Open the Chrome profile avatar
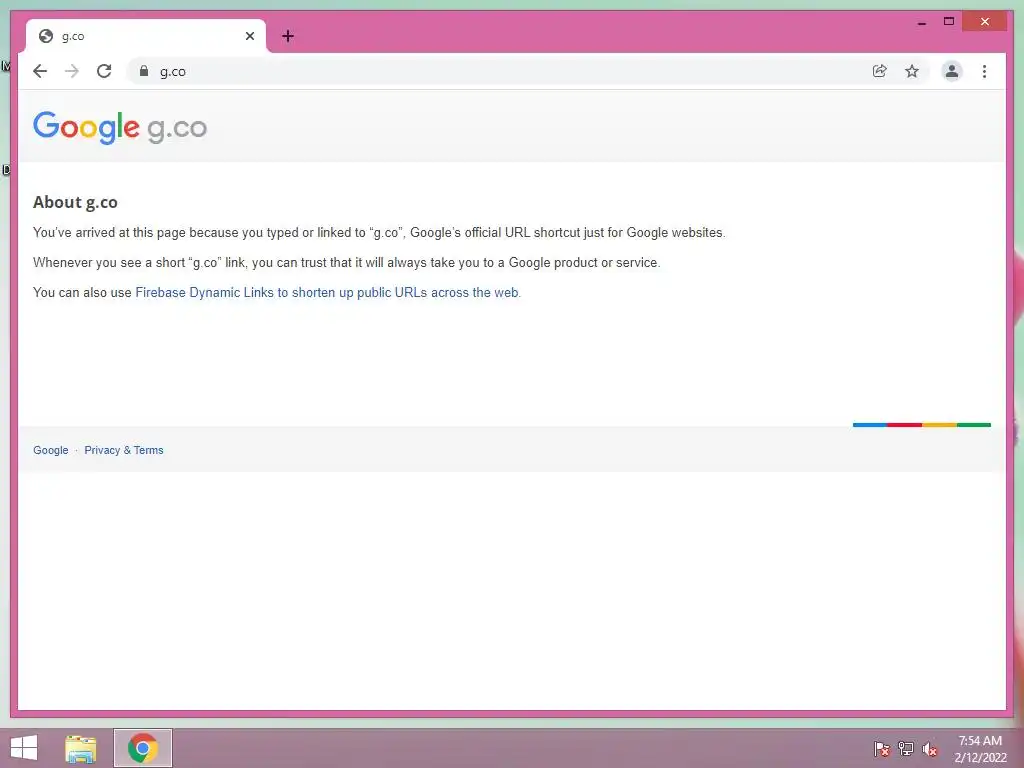 952,71
